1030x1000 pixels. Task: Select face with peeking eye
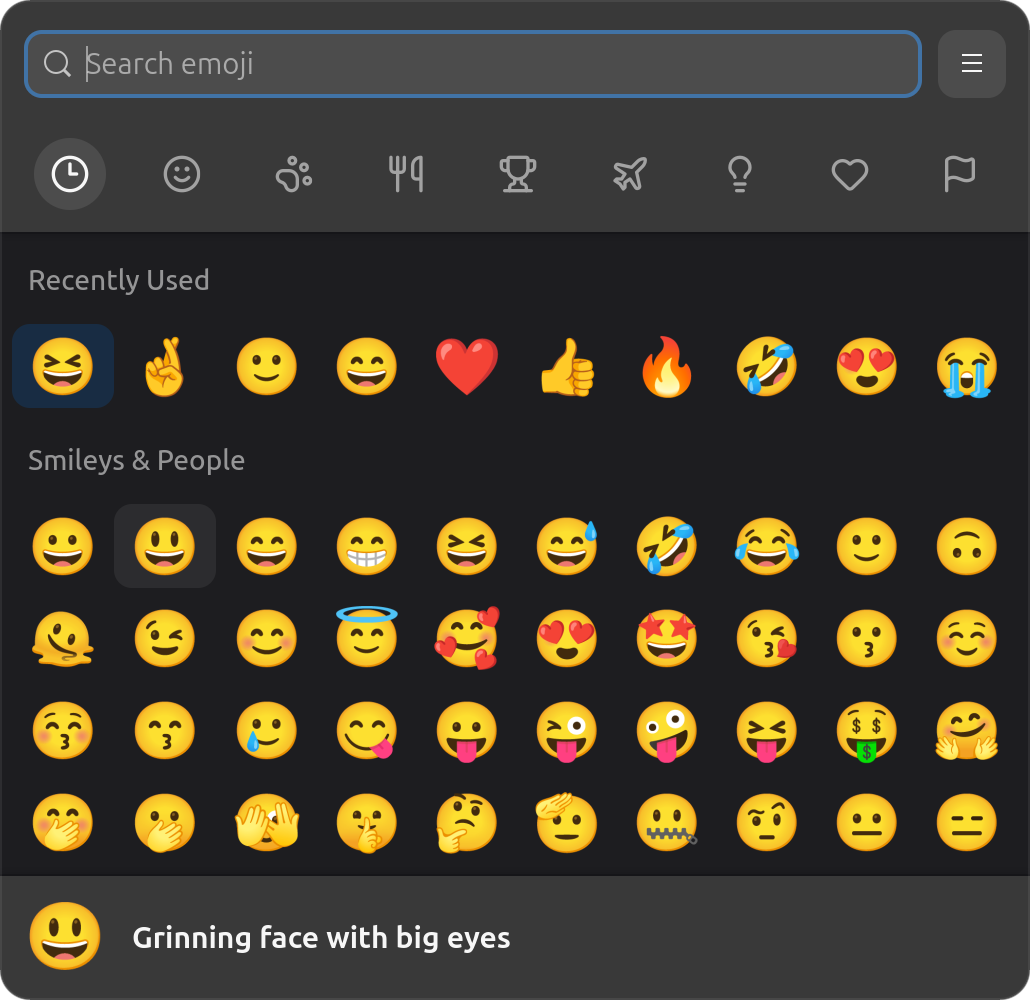[x=267, y=822]
